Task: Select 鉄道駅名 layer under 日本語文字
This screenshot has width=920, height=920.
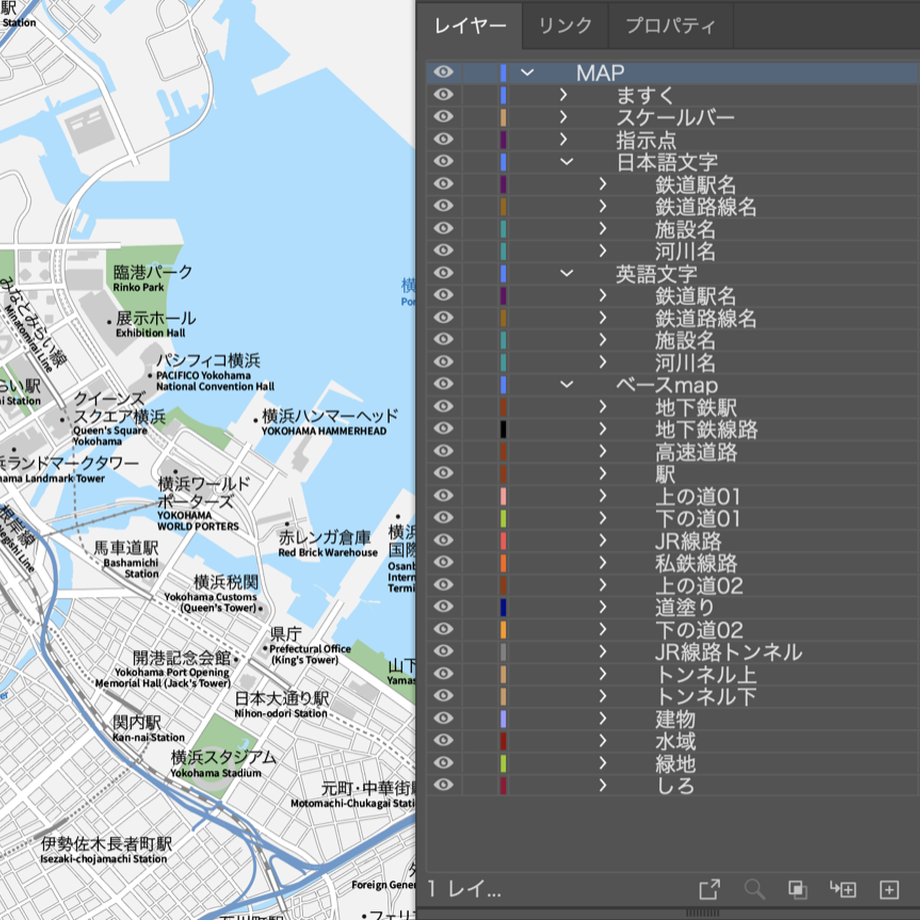Action: (x=695, y=184)
